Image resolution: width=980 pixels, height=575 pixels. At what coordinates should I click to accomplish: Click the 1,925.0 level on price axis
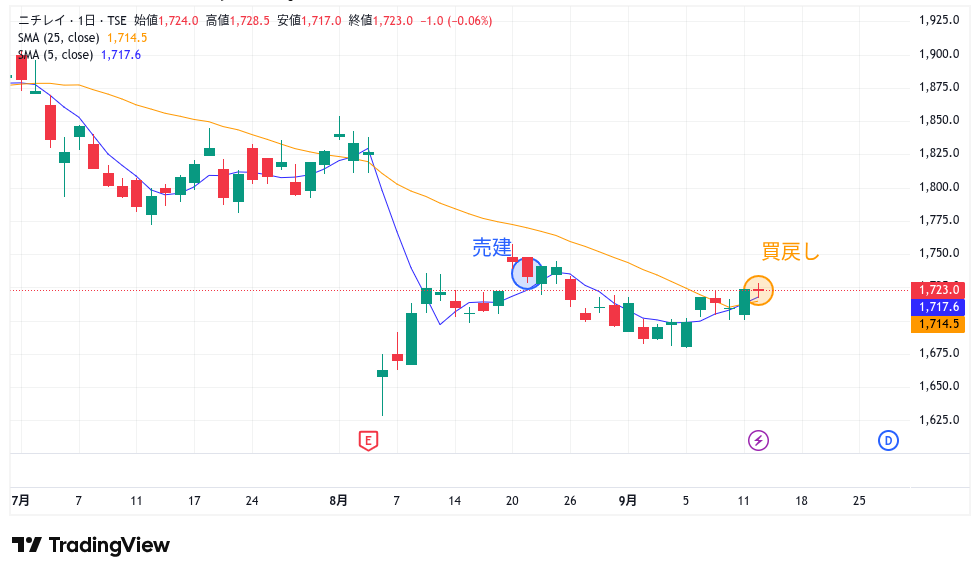tap(938, 20)
